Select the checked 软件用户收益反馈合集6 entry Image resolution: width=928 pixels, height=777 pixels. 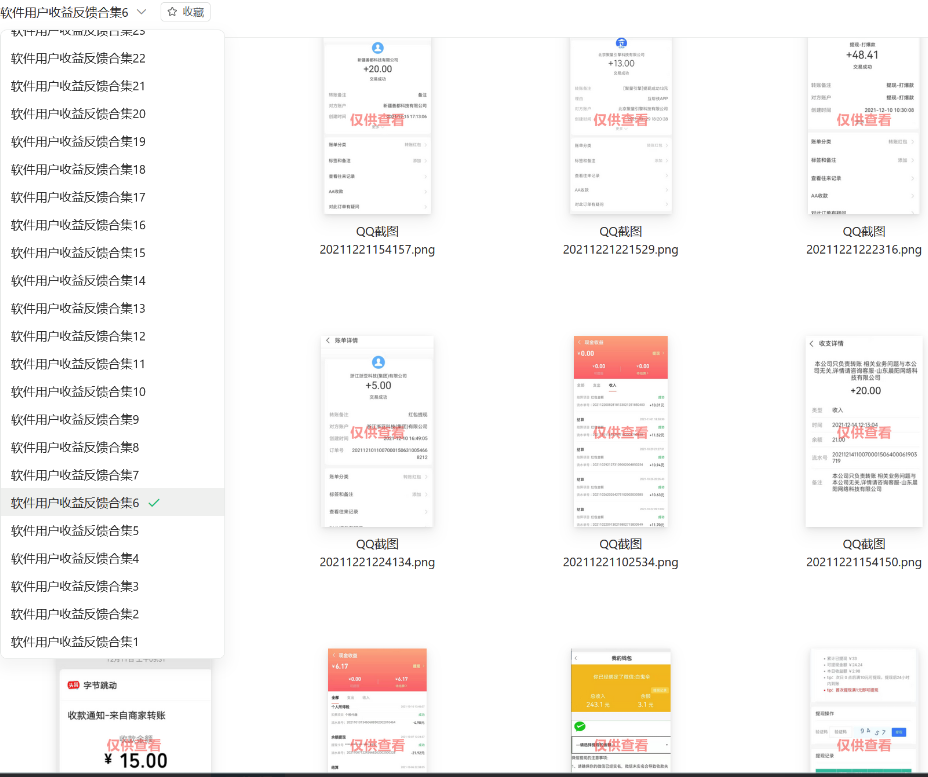[75, 502]
